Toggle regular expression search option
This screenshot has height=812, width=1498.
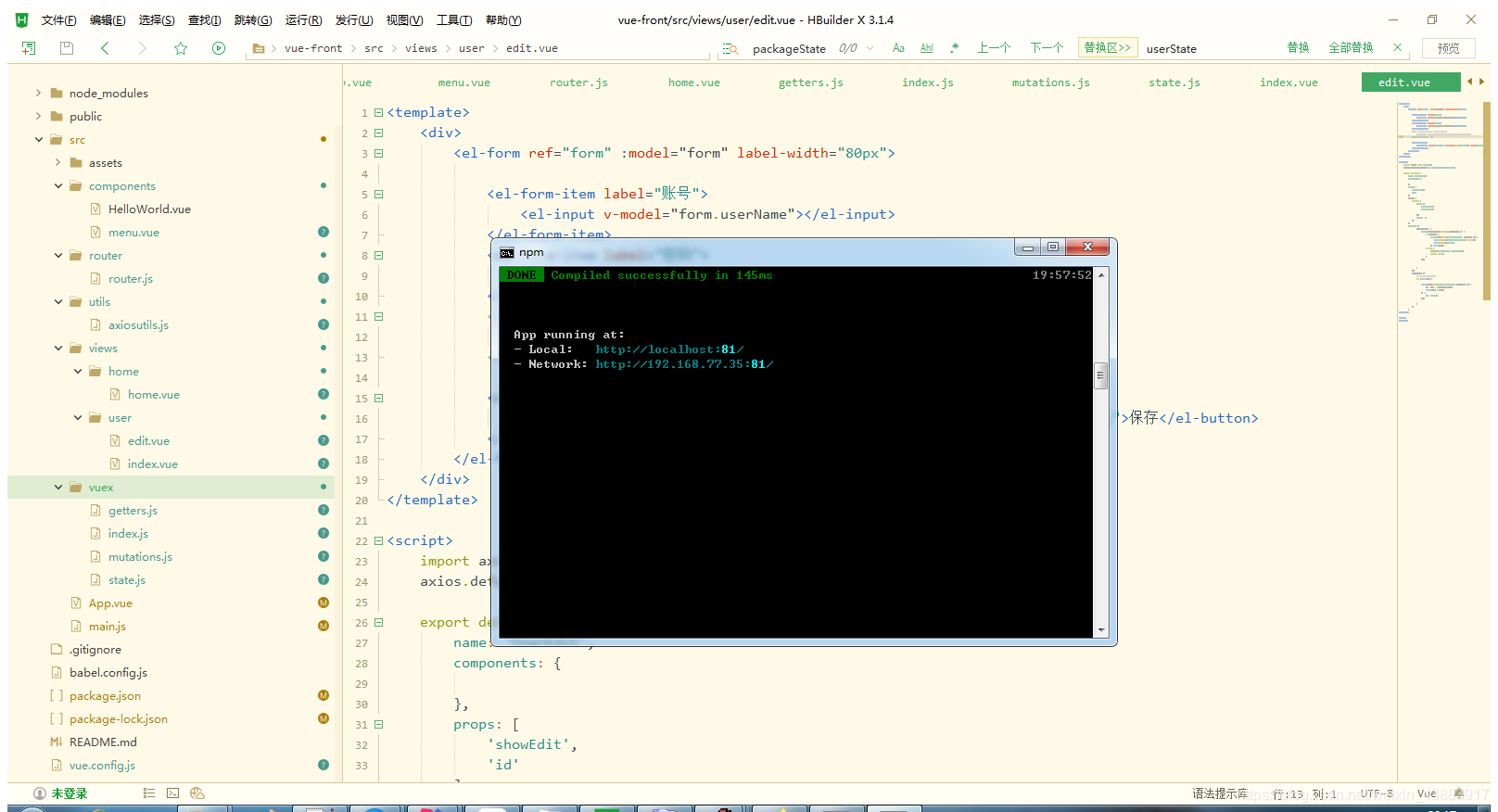click(955, 48)
